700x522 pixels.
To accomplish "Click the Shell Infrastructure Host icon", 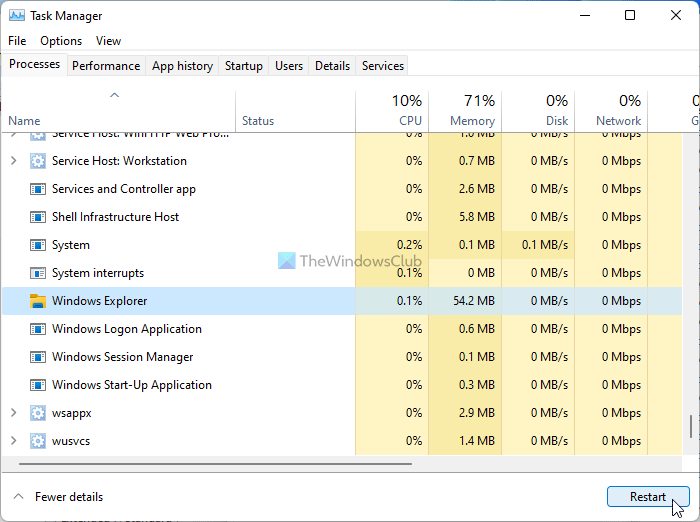I will point(38,217).
